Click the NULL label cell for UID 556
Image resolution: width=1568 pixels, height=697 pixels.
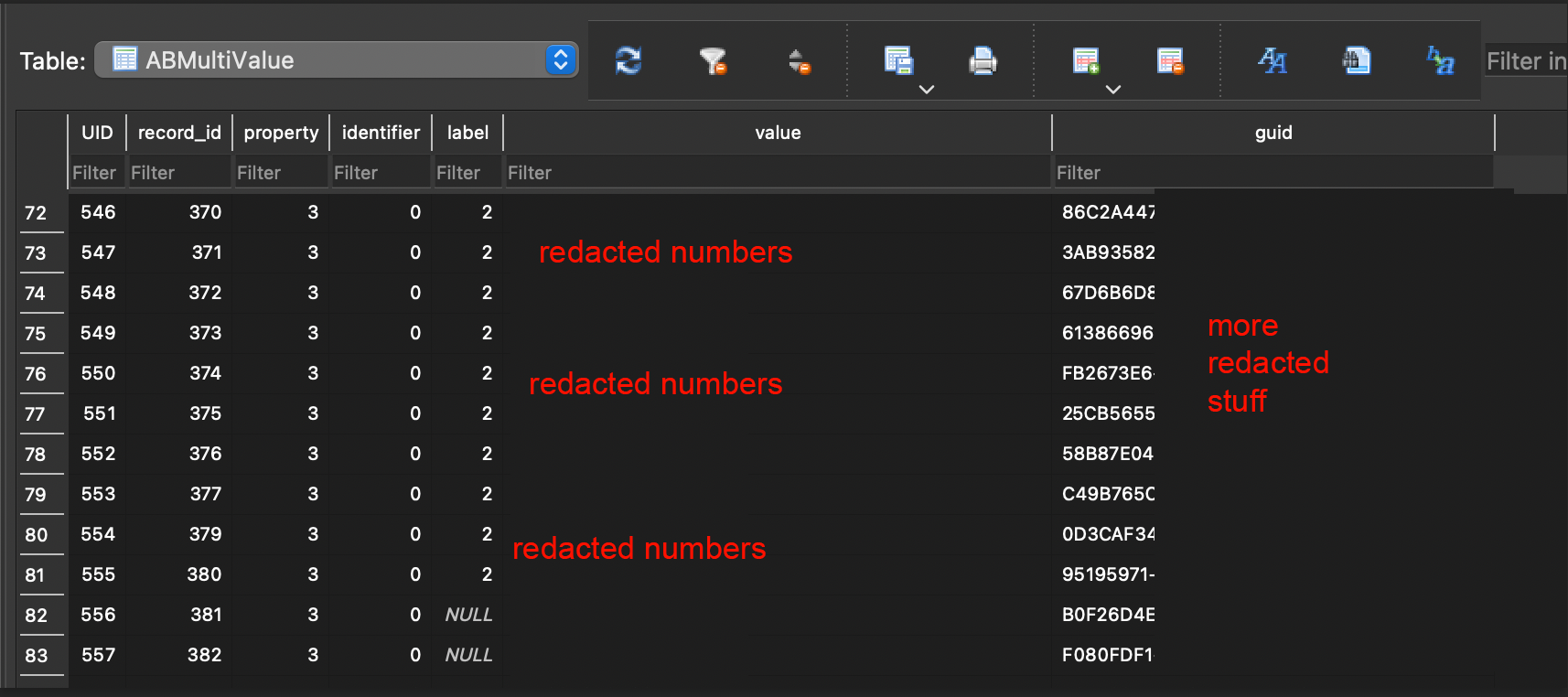(468, 615)
